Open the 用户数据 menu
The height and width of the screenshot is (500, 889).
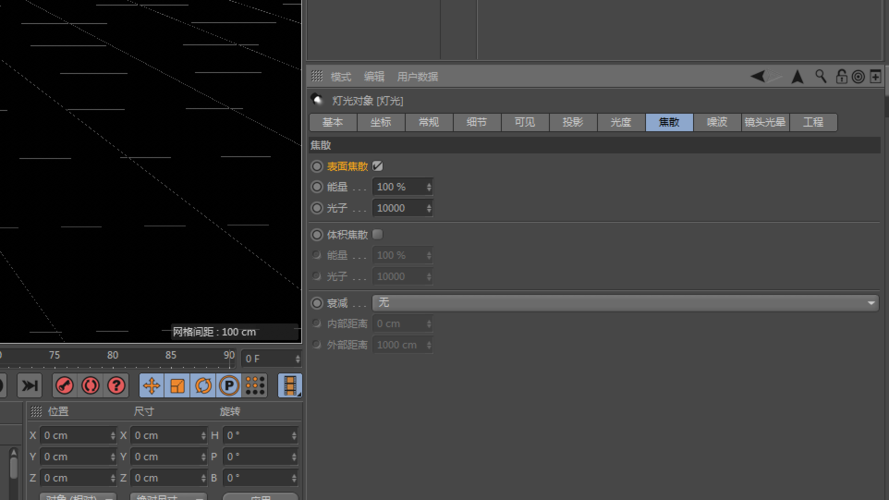(x=417, y=77)
